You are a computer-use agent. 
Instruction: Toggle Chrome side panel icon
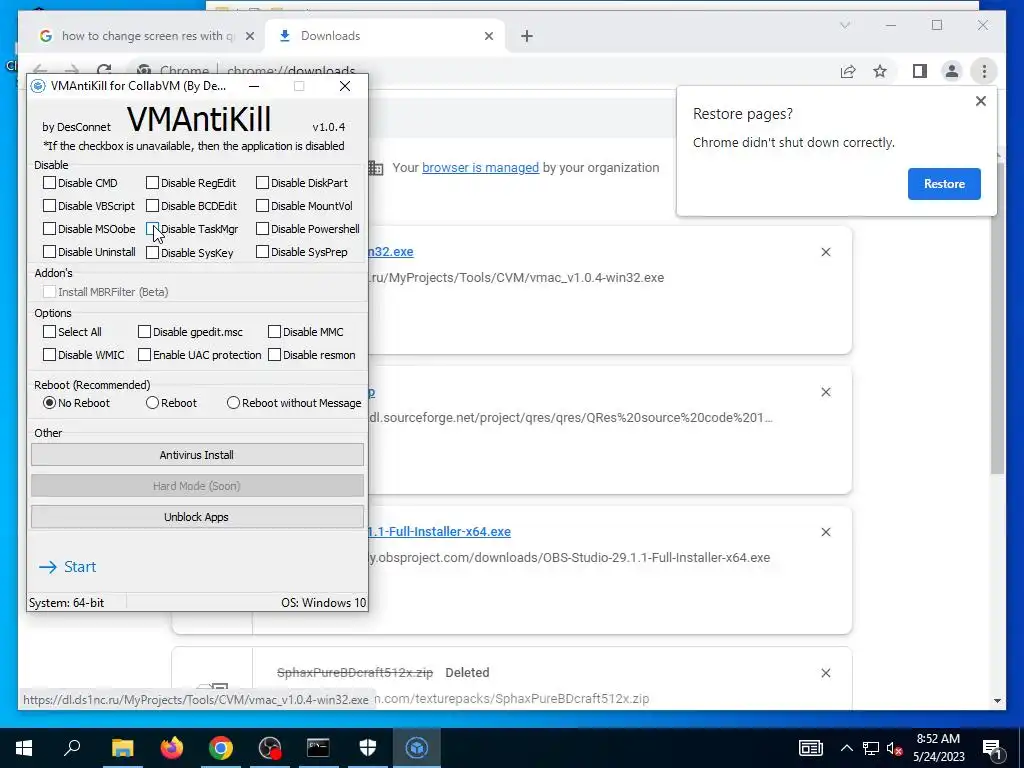(x=920, y=71)
